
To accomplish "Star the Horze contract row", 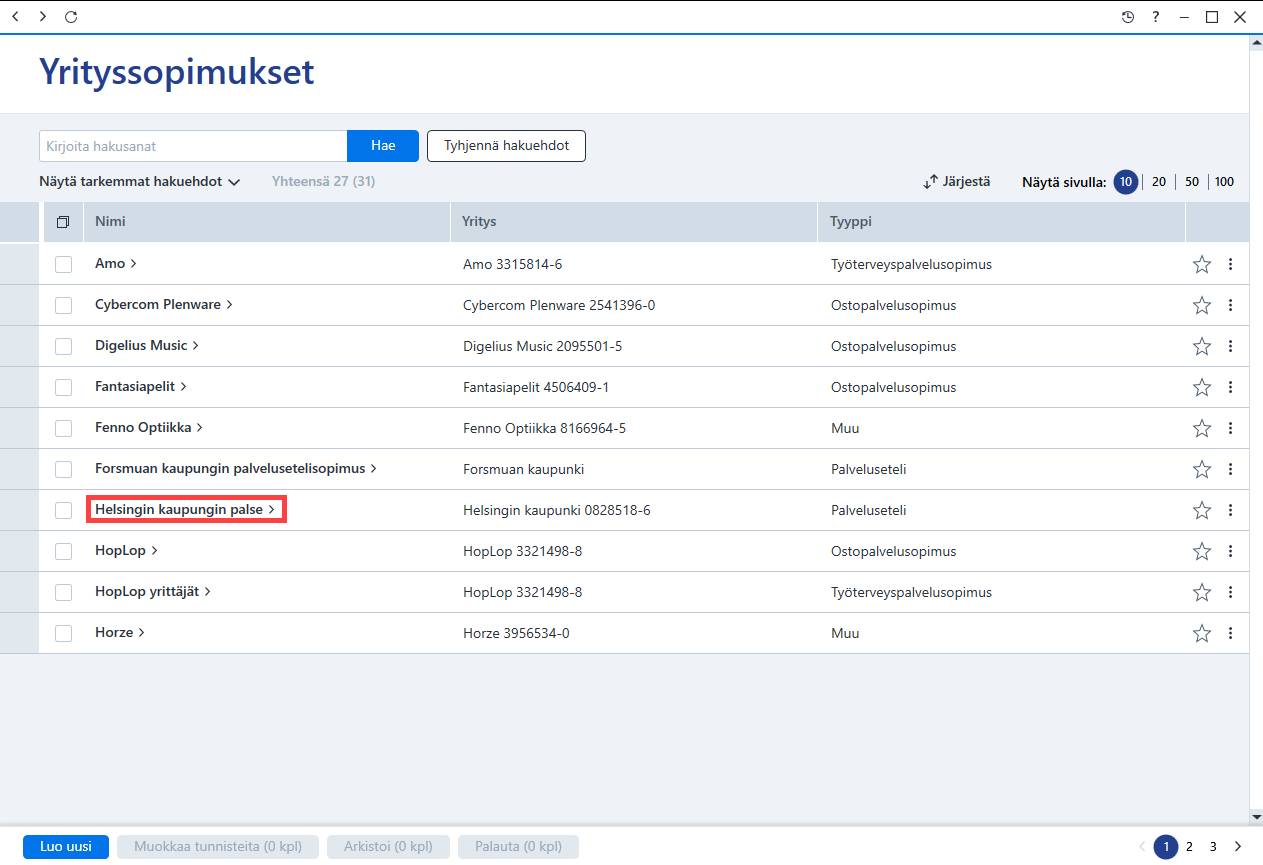I will [1202, 633].
